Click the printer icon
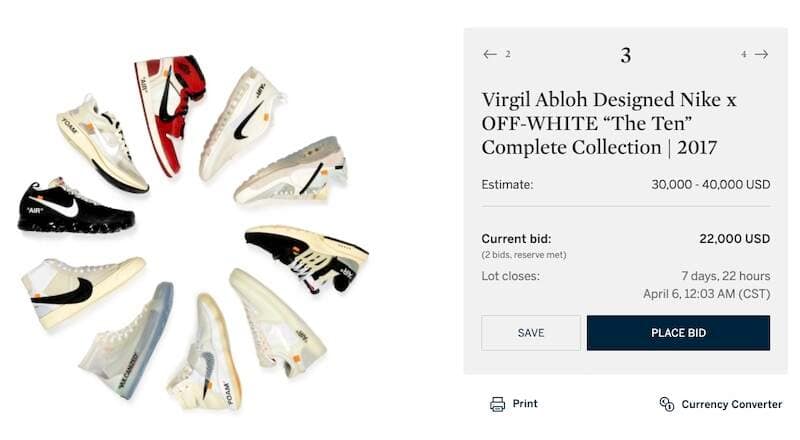The width and height of the screenshot is (800, 440). (497, 404)
